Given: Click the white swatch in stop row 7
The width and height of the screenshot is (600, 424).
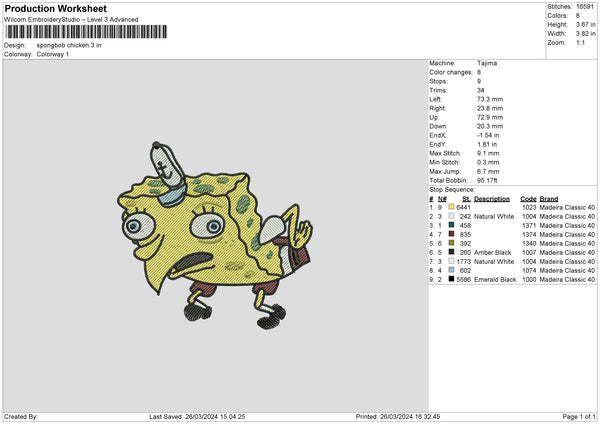Looking at the screenshot, I should click(x=451, y=261).
